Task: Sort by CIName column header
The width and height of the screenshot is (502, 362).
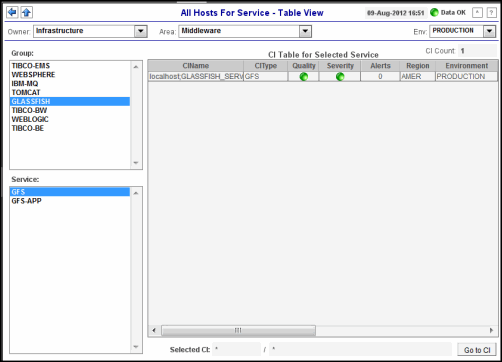Action: point(196,66)
